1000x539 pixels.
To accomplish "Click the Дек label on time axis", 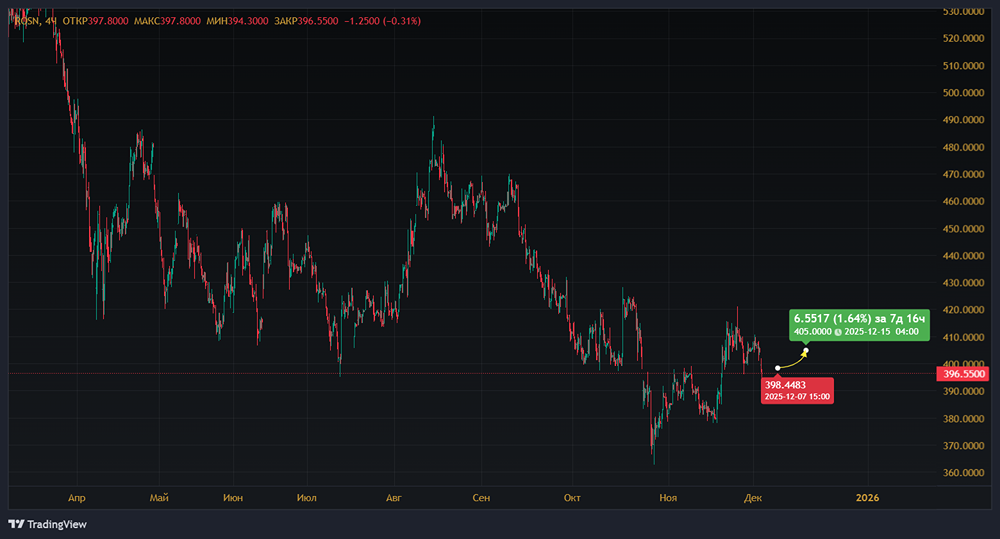I will (753, 498).
